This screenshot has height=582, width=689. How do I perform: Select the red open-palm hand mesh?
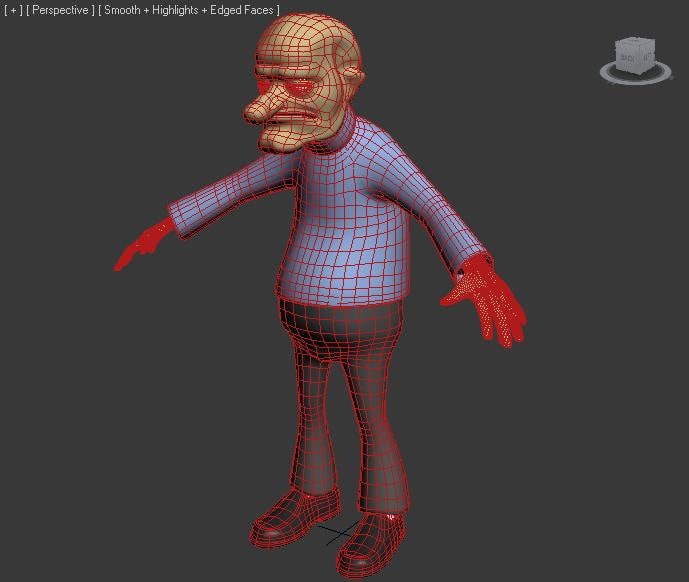tap(490, 298)
